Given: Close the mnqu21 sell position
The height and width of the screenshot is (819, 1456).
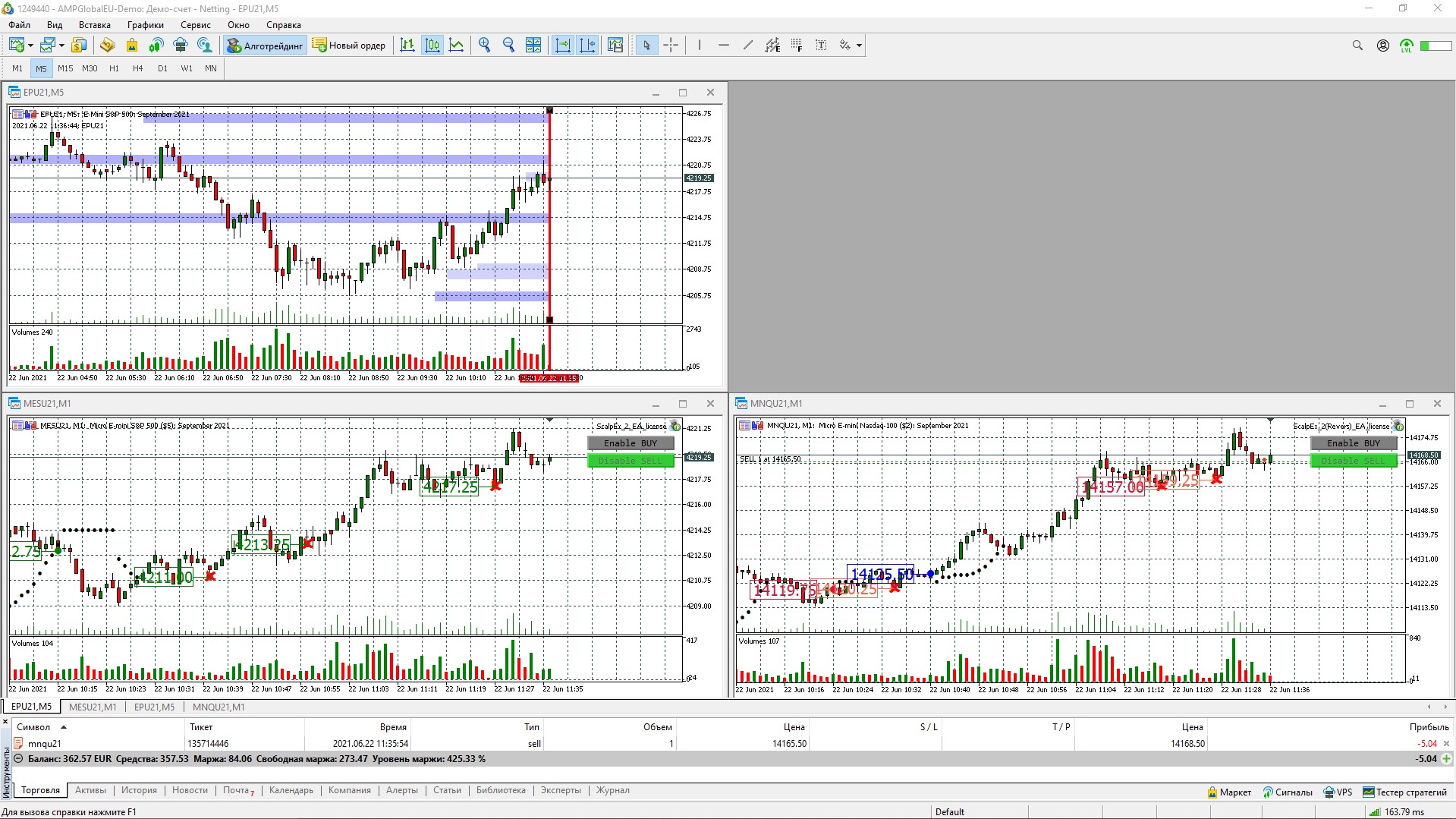Looking at the screenshot, I should (1446, 744).
